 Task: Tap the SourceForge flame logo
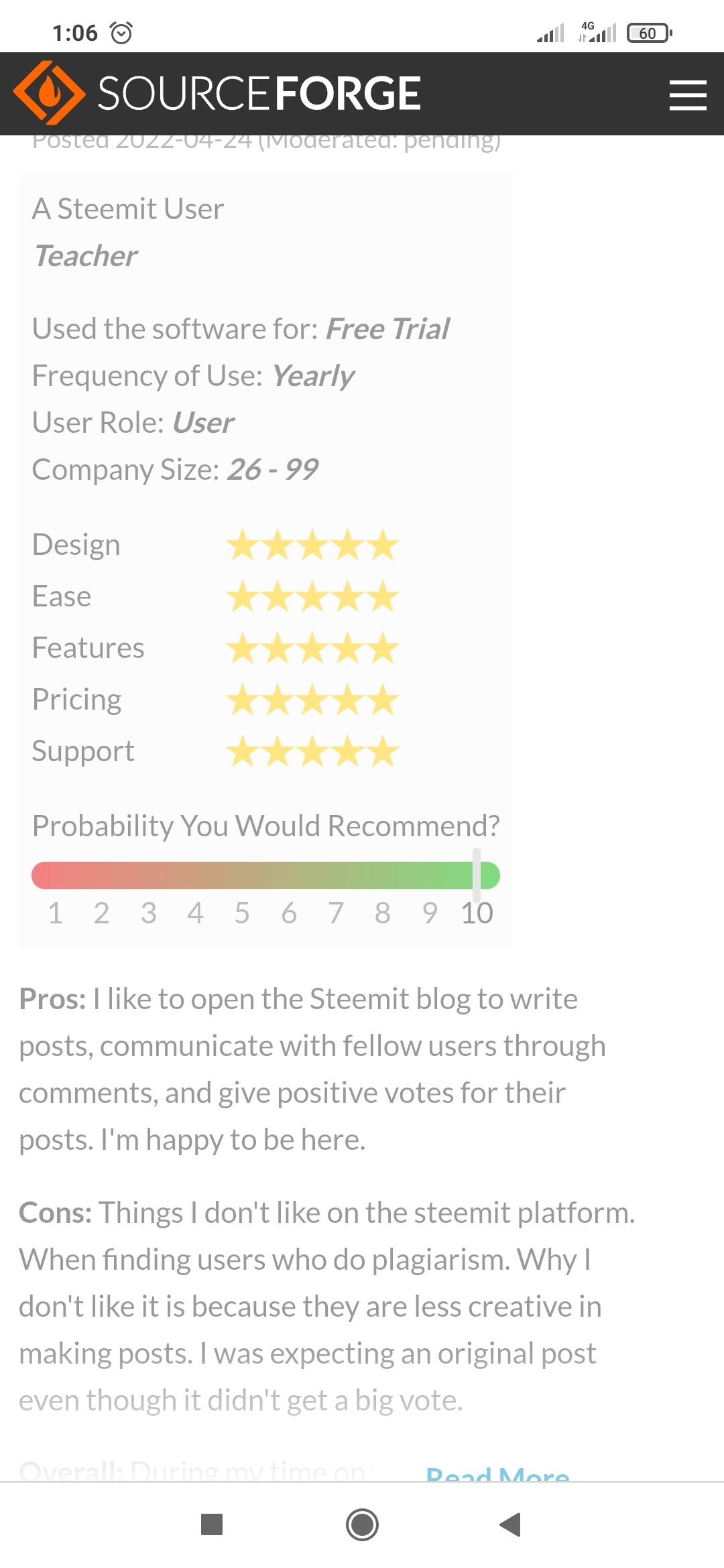point(49,93)
